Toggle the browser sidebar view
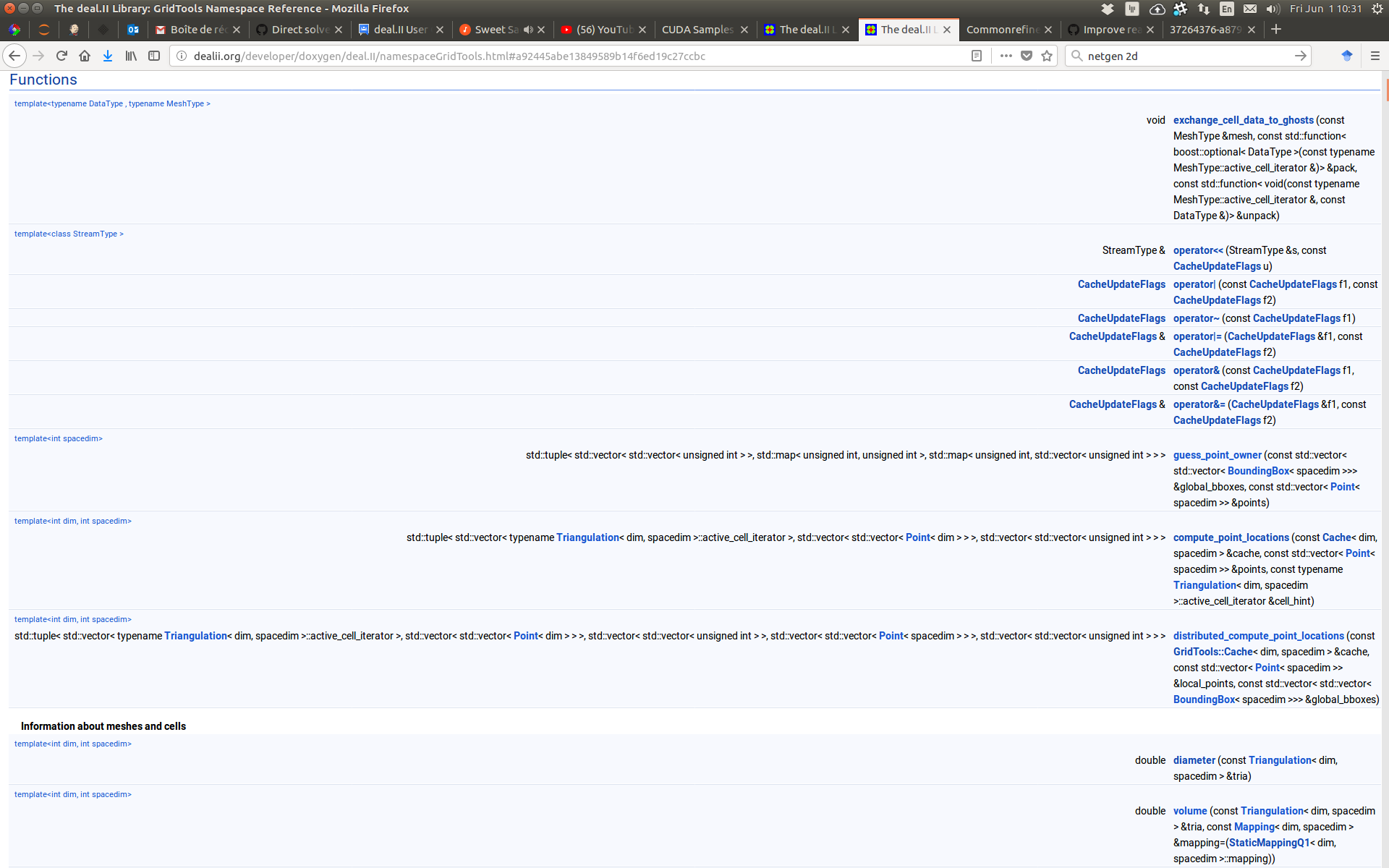Image resolution: width=1389 pixels, height=868 pixels. [154, 56]
